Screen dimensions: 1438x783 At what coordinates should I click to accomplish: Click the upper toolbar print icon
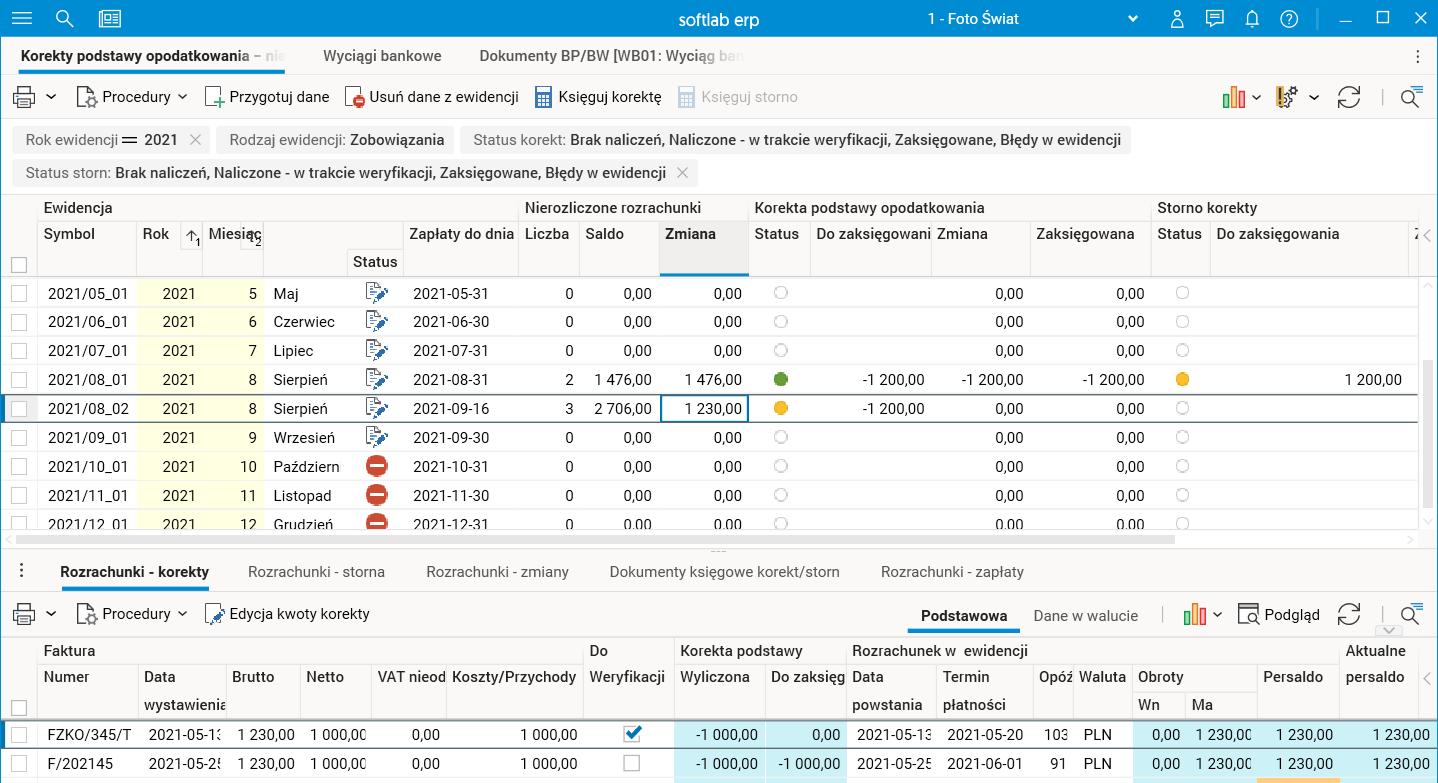click(24, 97)
